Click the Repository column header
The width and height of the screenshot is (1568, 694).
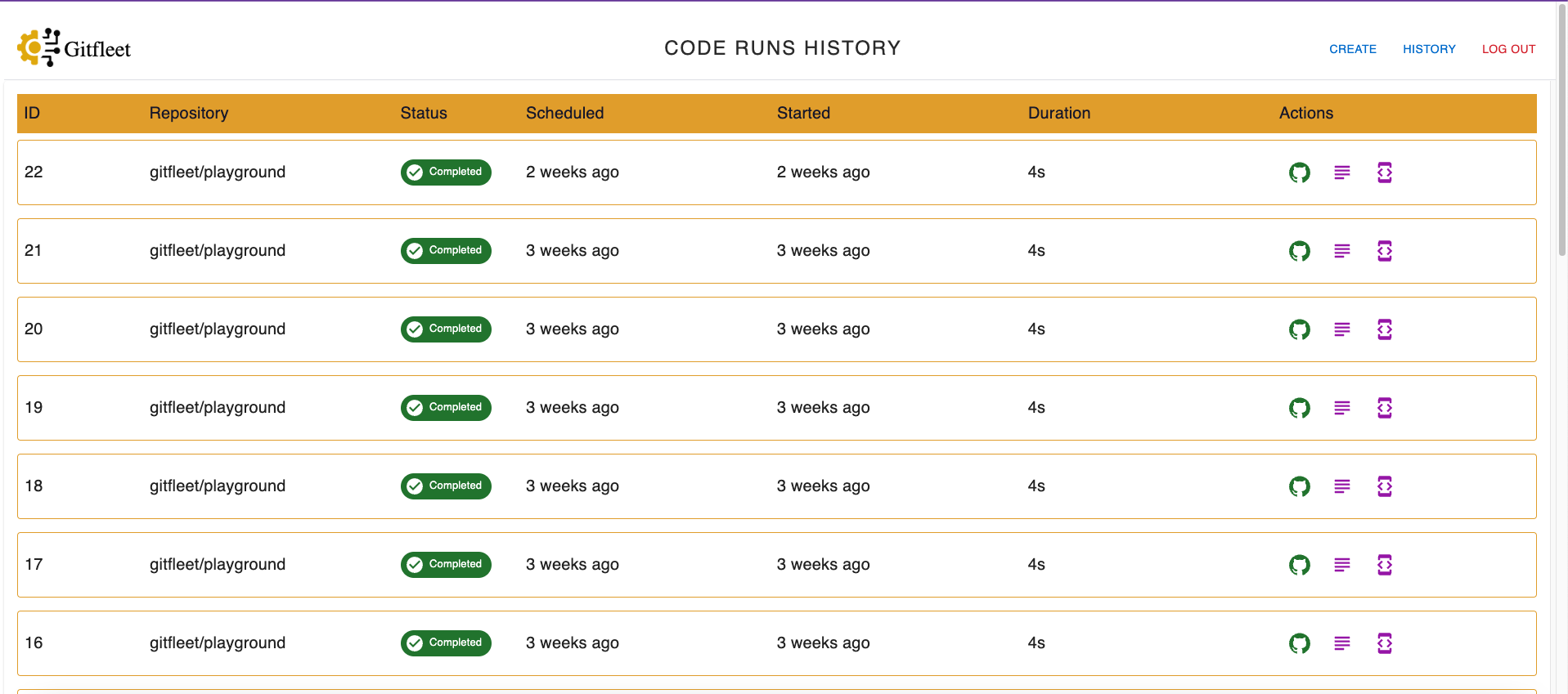pos(188,113)
